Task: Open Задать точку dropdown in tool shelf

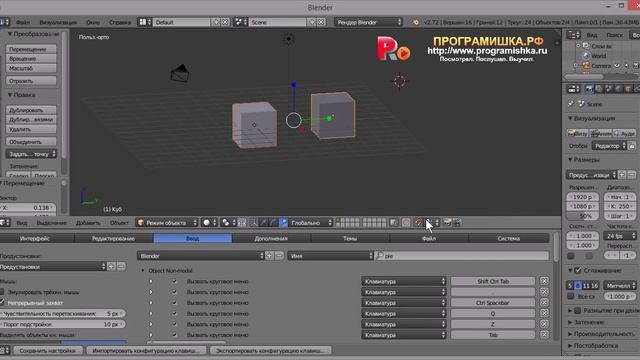Action: point(31,154)
